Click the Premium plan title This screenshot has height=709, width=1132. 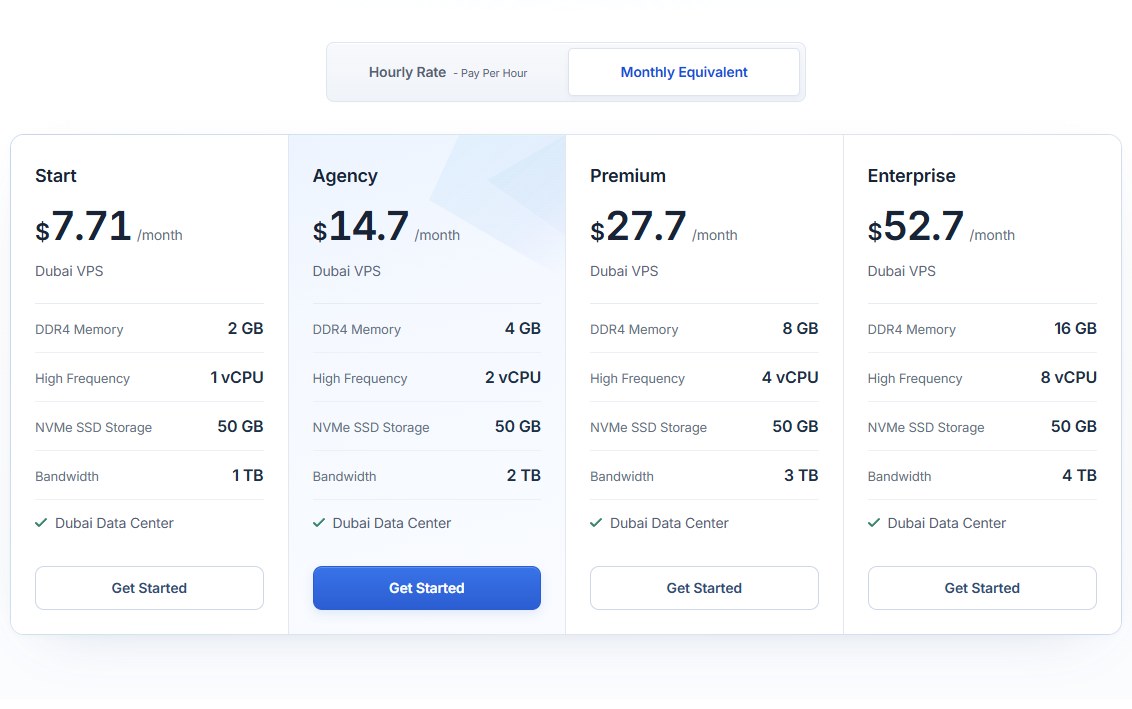(x=627, y=175)
